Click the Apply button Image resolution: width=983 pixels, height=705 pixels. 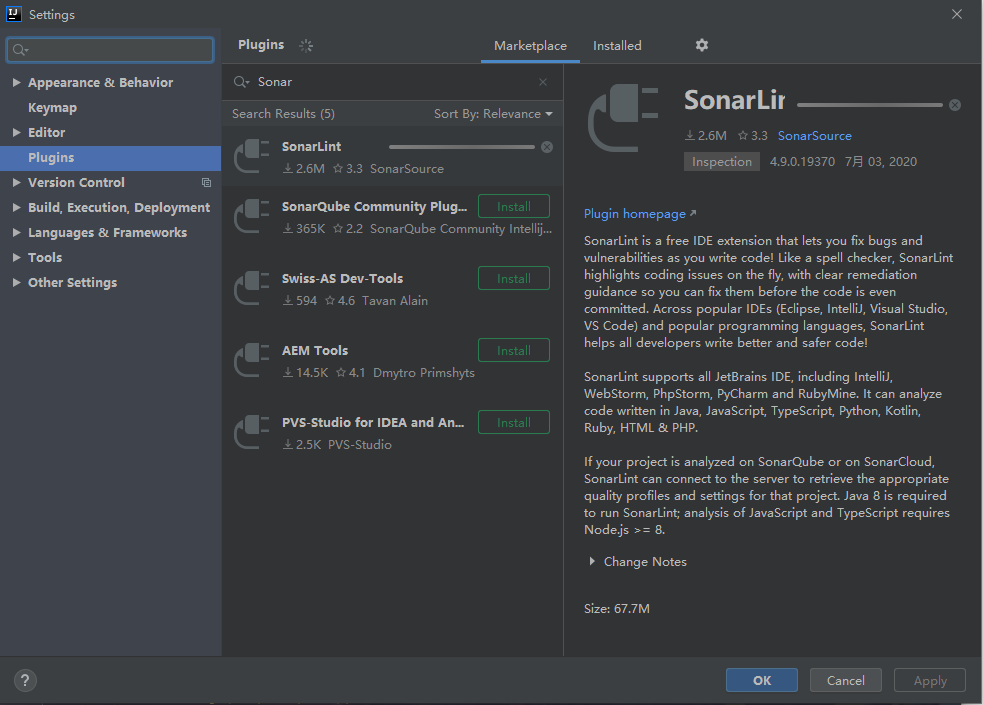[x=930, y=680]
